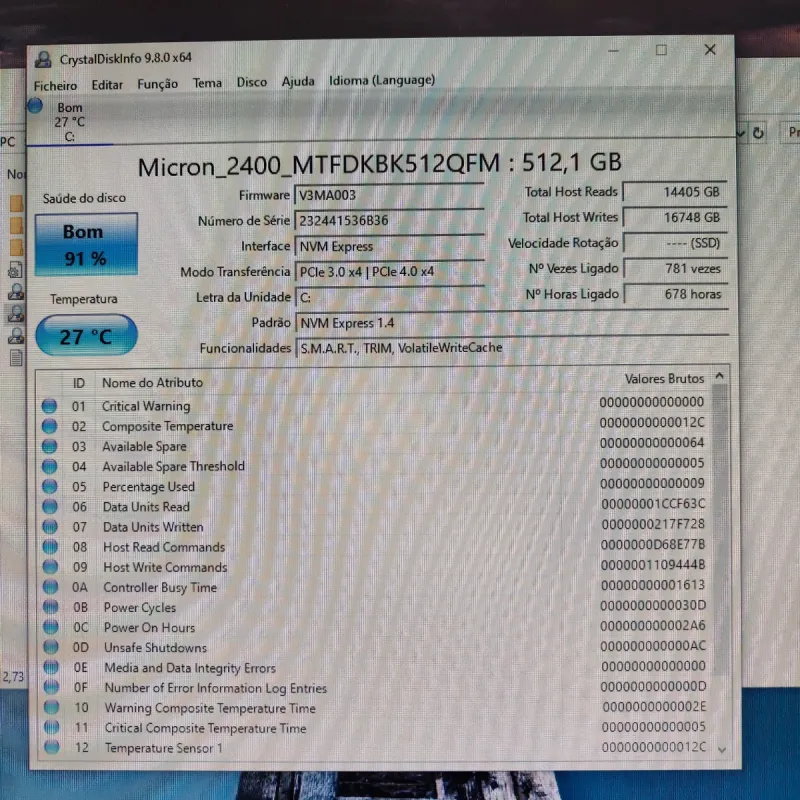
Task: Click the background window refresh icon
Action: (x=758, y=133)
